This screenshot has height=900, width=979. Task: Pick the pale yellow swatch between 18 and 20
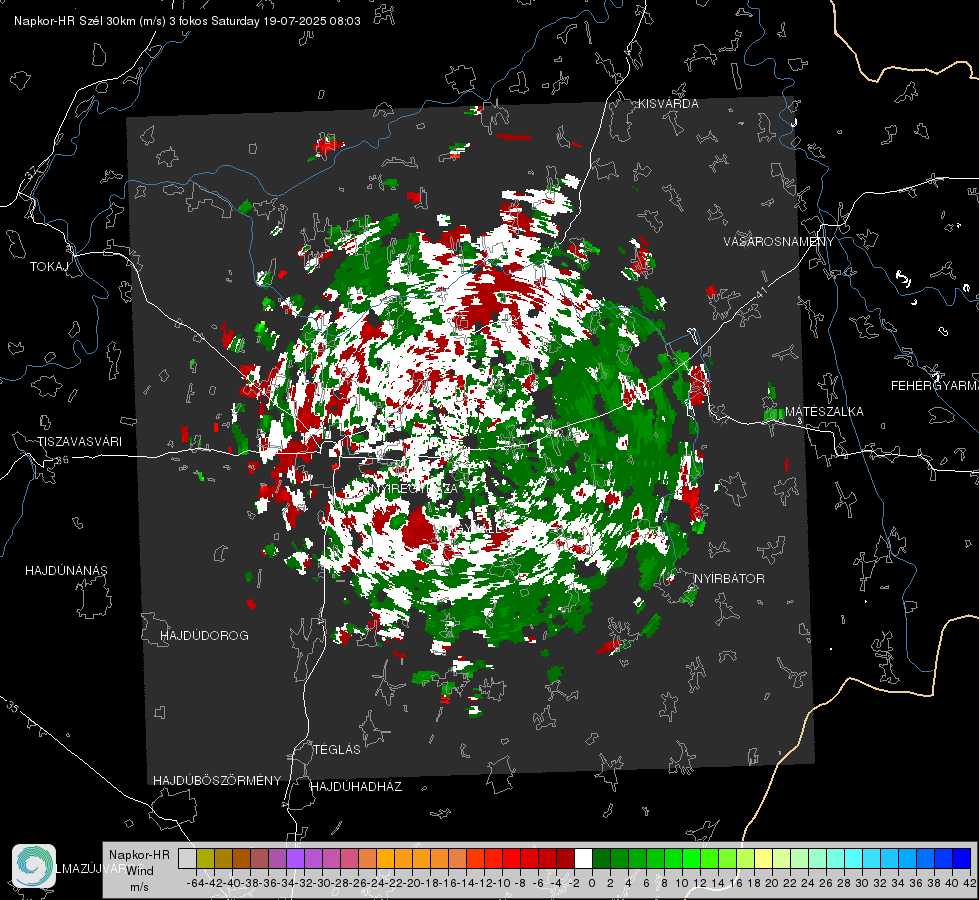click(x=763, y=858)
